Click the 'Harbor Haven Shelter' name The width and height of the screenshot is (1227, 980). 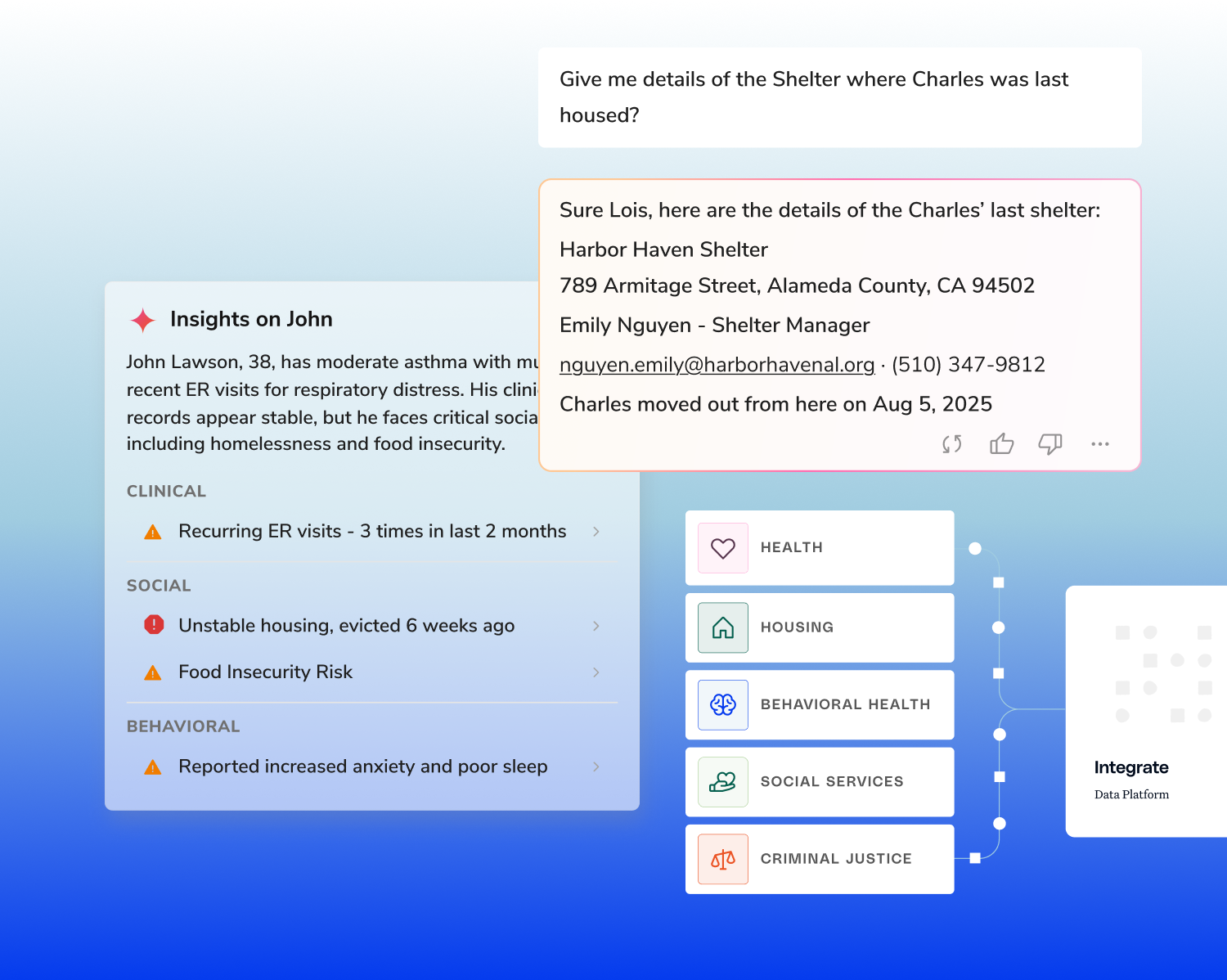(663, 249)
